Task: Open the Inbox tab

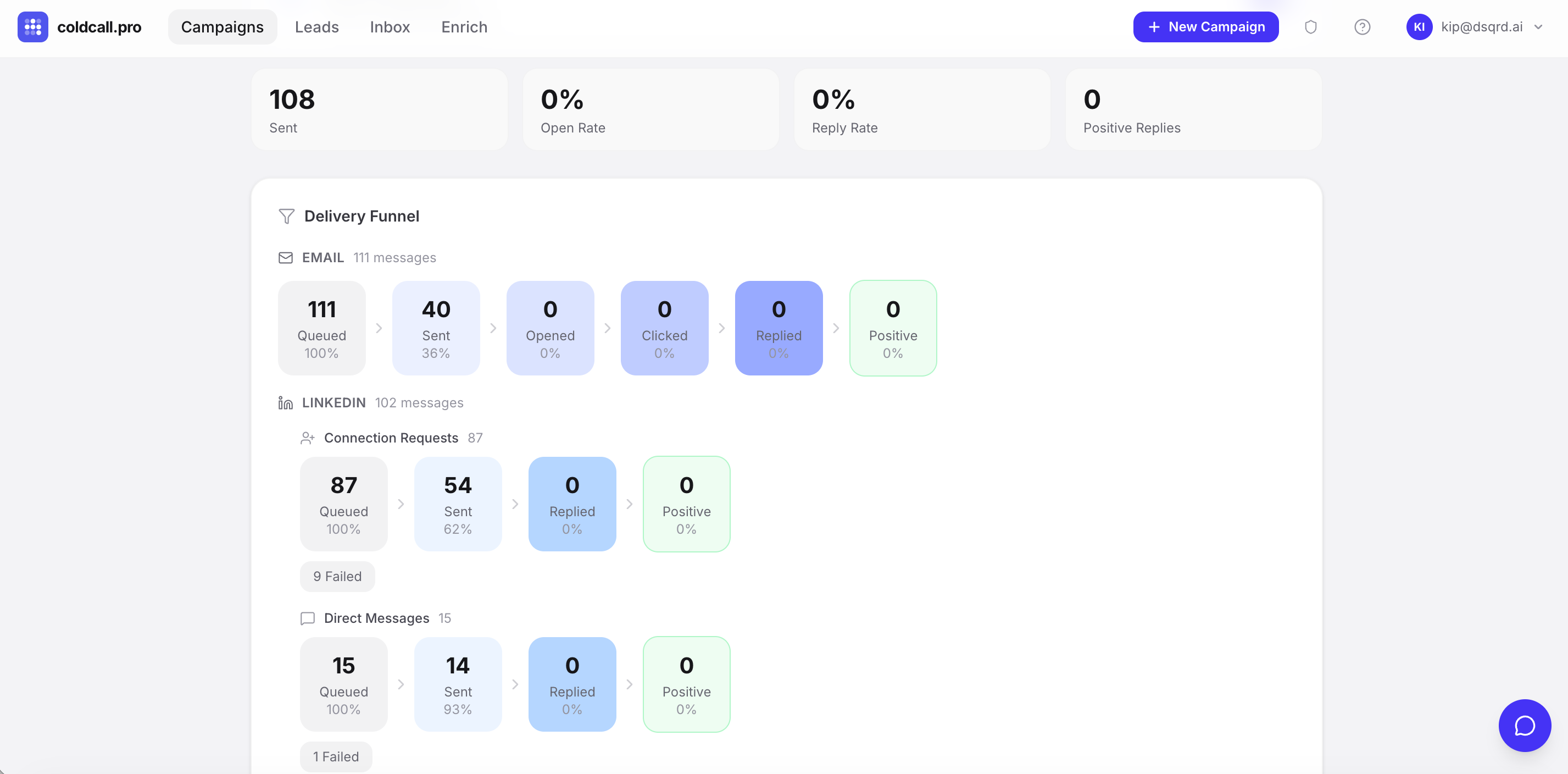Action: (x=390, y=27)
